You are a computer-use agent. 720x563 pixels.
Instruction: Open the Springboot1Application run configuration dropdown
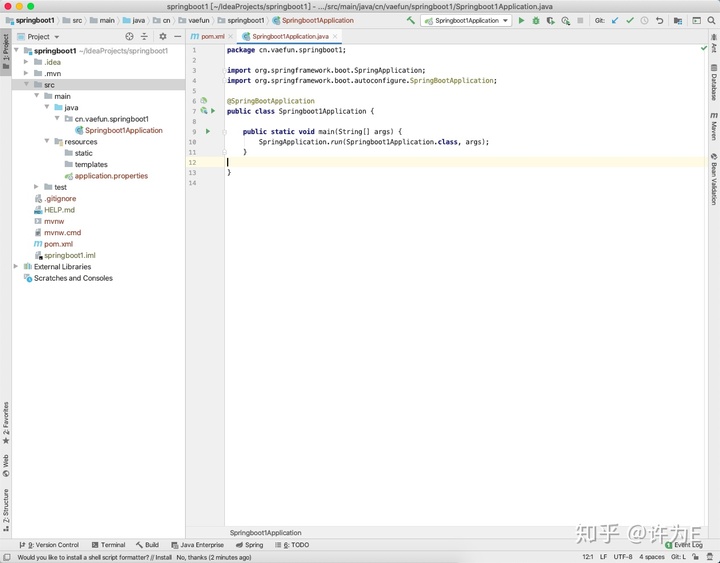pos(466,20)
